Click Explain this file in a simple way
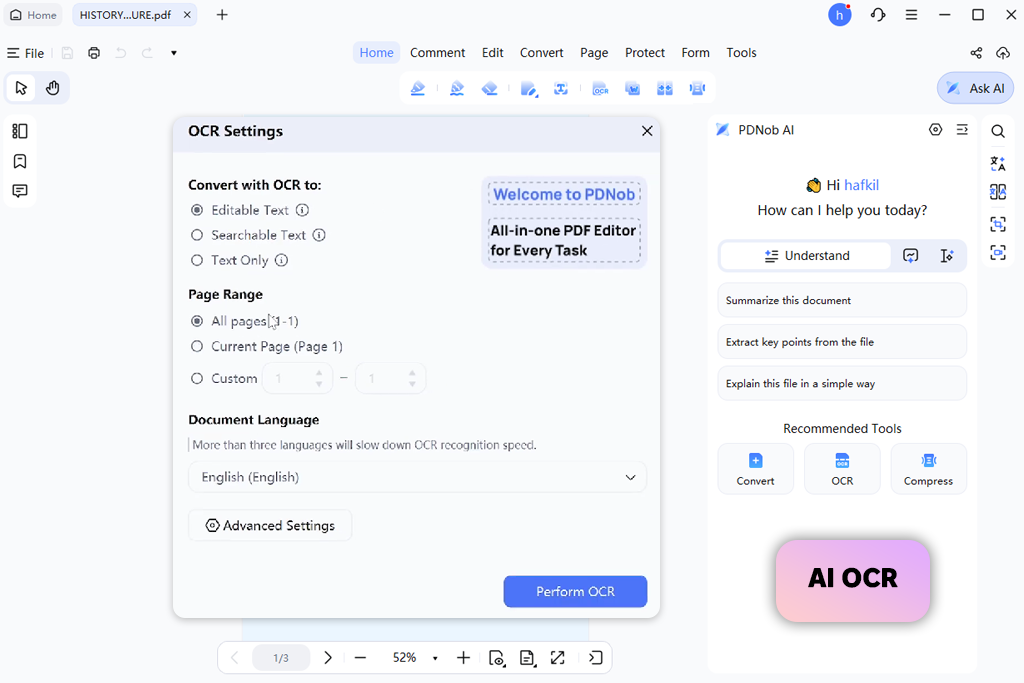1024x683 pixels. point(842,383)
